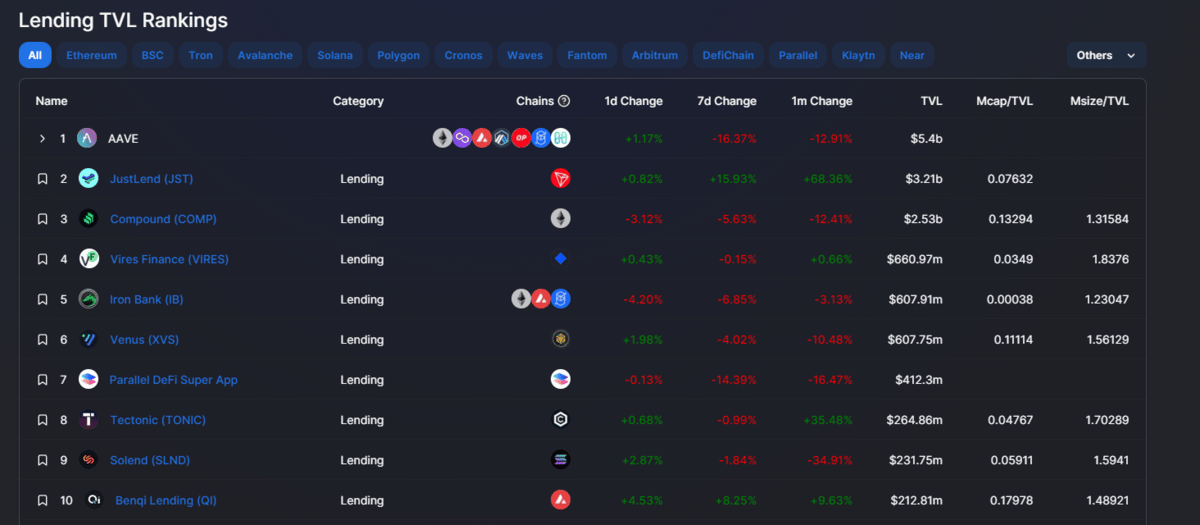Click Parallel DeFi Super App logo
Screen dimensions: 1200x525
(x=88, y=380)
